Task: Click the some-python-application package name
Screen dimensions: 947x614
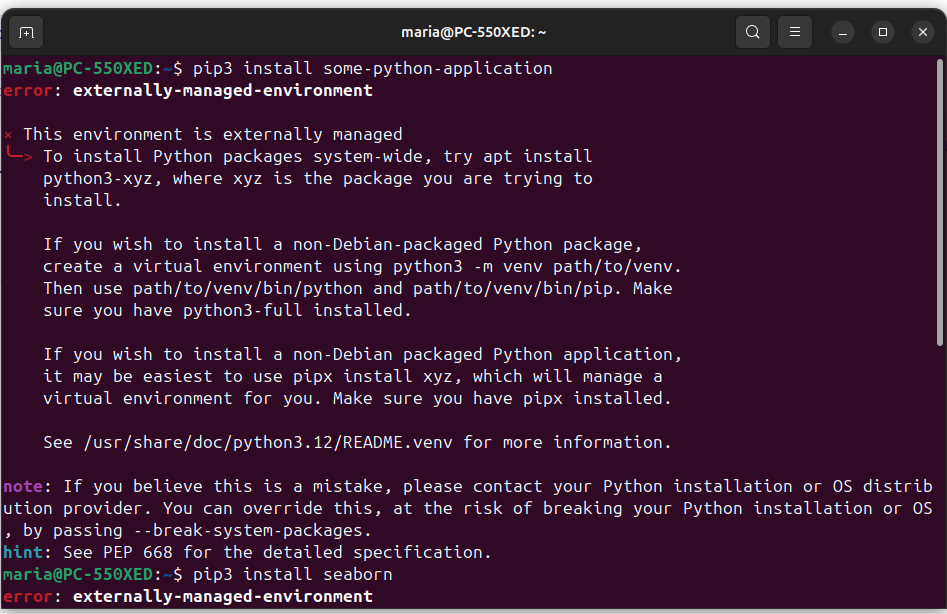Action: click(437, 68)
